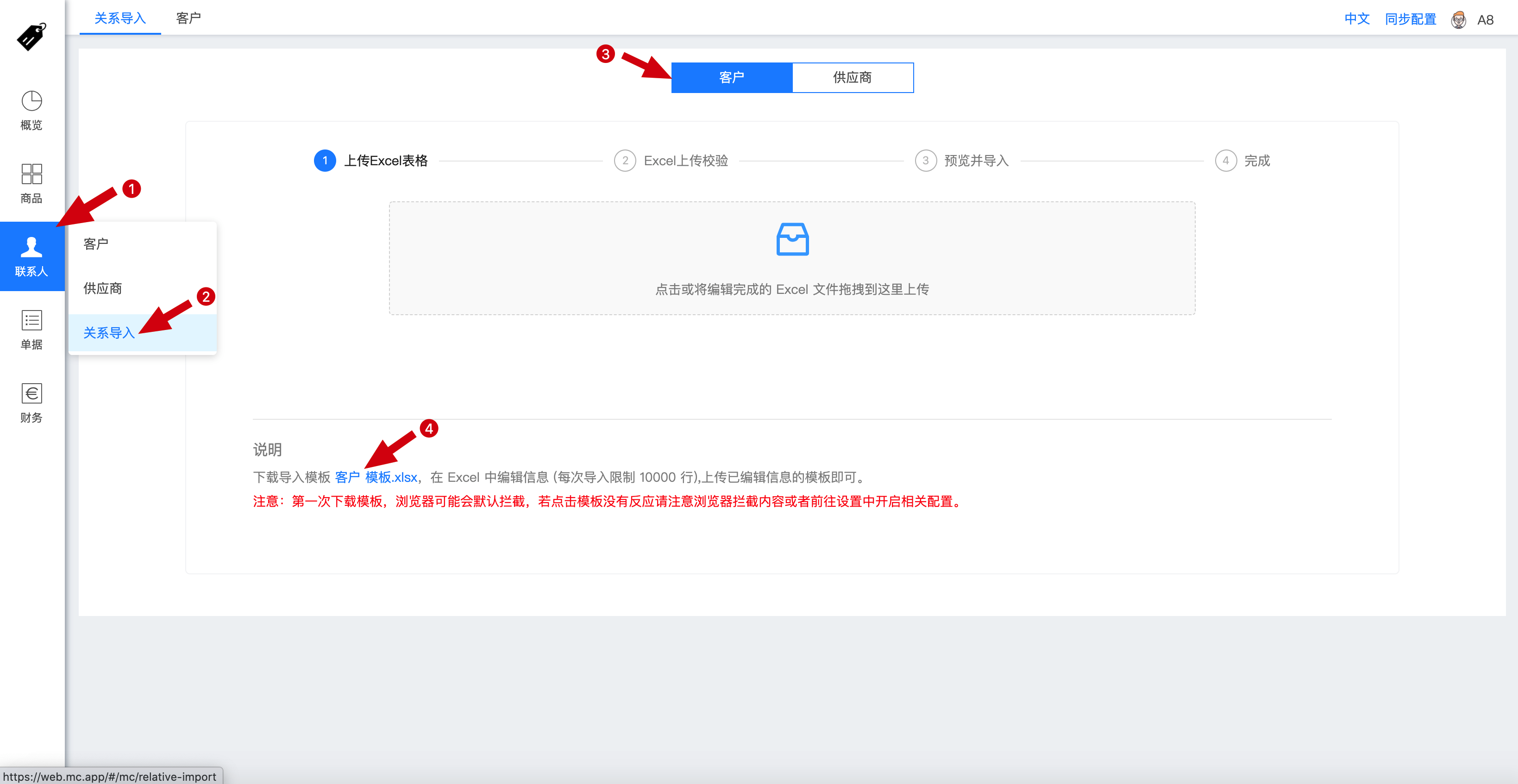This screenshot has height=784, width=1518.
Task: Switch to 供应商 in the segmented control
Action: tap(852, 77)
